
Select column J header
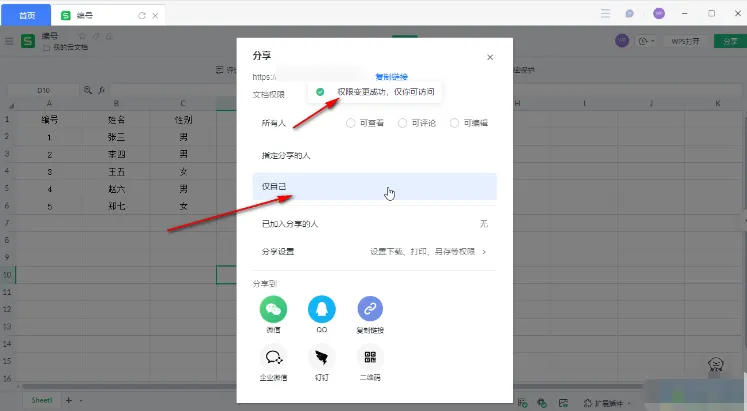651,103
